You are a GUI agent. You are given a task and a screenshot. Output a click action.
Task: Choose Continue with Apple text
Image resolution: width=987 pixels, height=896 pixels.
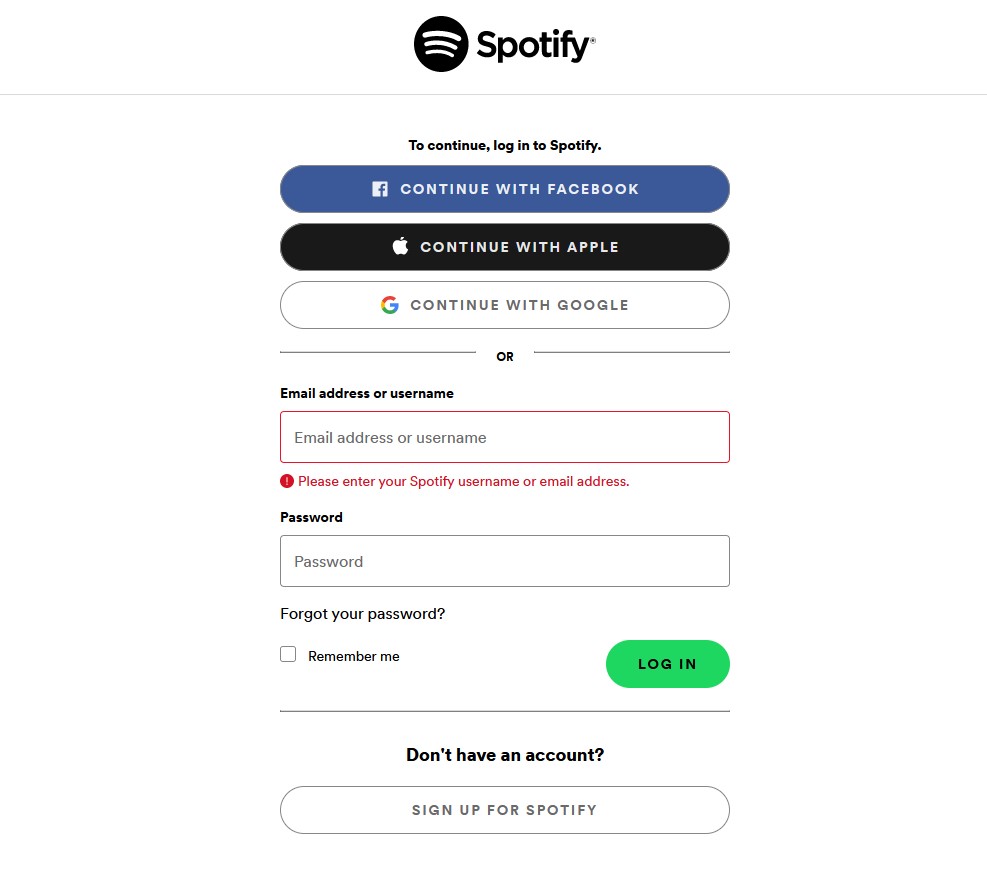pos(519,247)
